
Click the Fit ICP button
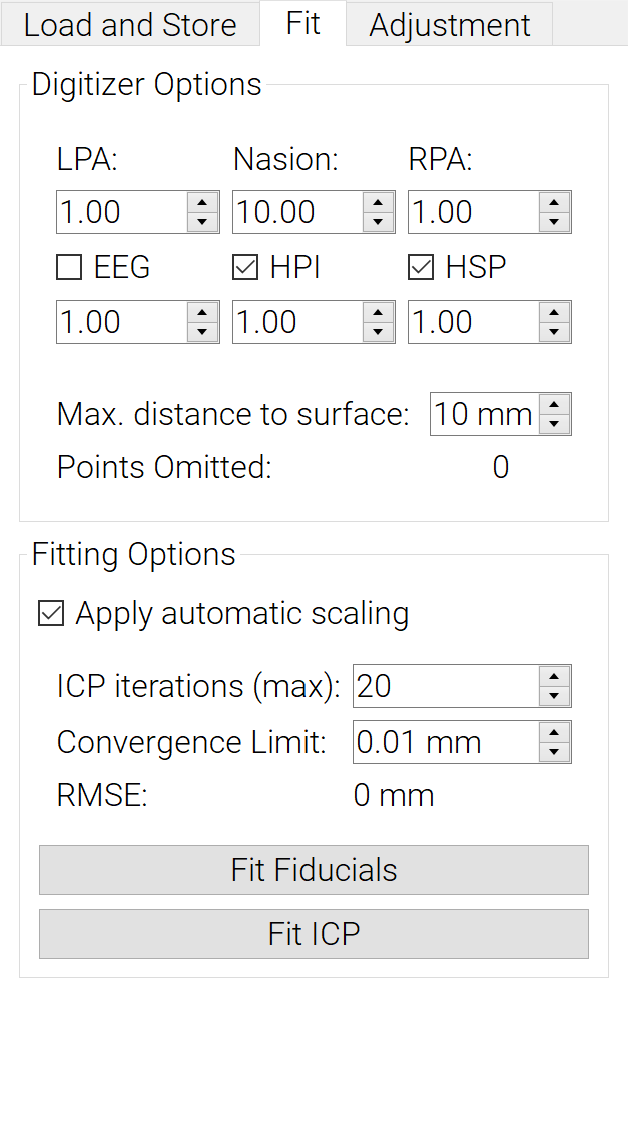pyautogui.click(x=313, y=934)
